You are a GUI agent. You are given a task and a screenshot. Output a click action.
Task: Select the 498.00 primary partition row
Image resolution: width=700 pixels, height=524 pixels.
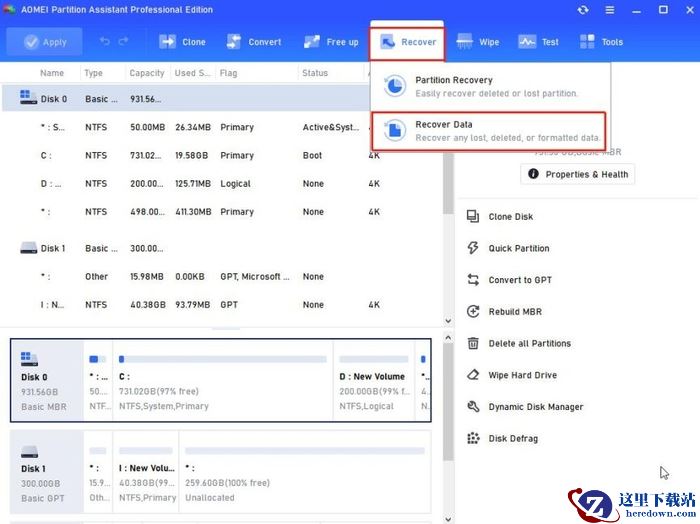point(221,212)
